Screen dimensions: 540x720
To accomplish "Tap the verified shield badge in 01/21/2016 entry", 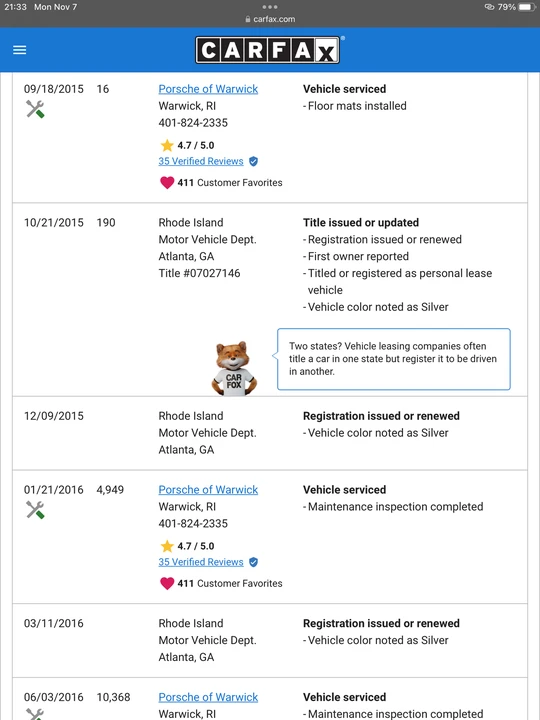I will (253, 562).
